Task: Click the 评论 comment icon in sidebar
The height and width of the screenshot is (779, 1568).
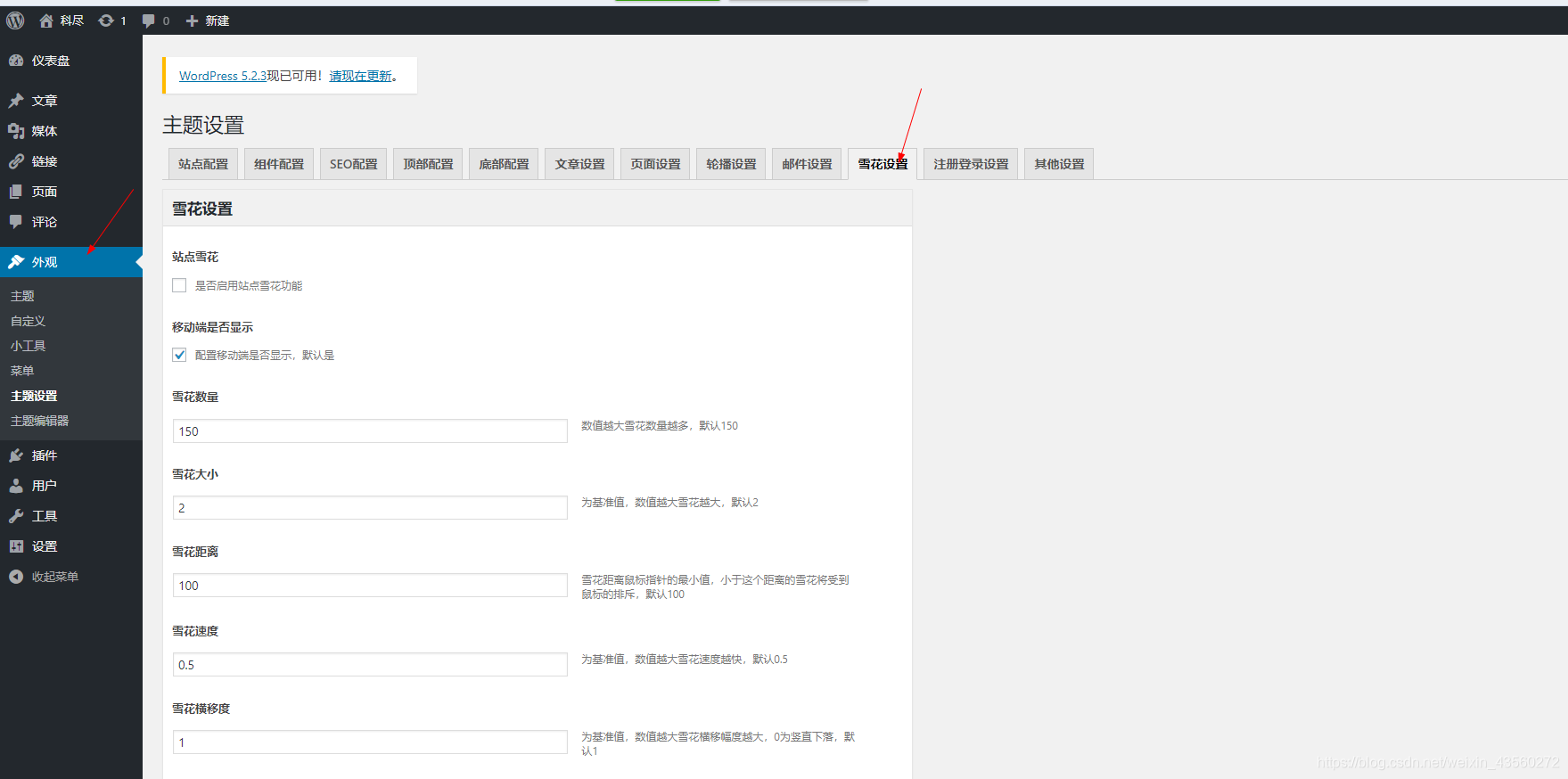Action: [16, 222]
